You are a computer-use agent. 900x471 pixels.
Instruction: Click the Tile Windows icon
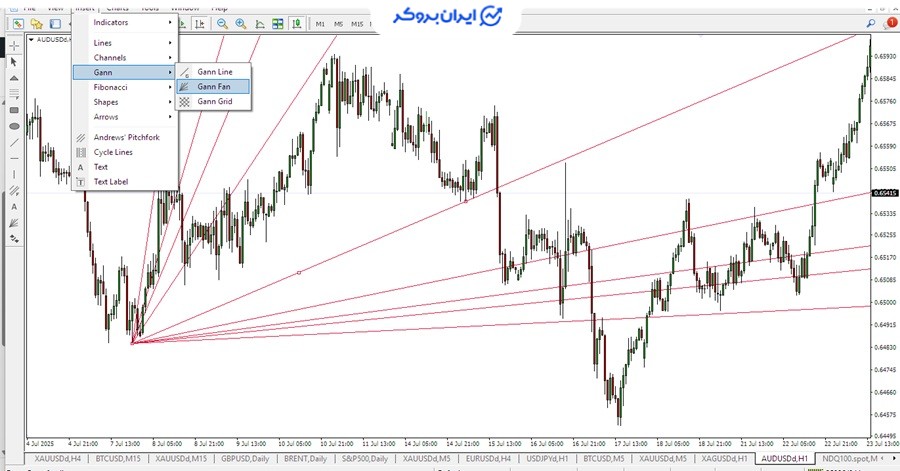pos(278,24)
